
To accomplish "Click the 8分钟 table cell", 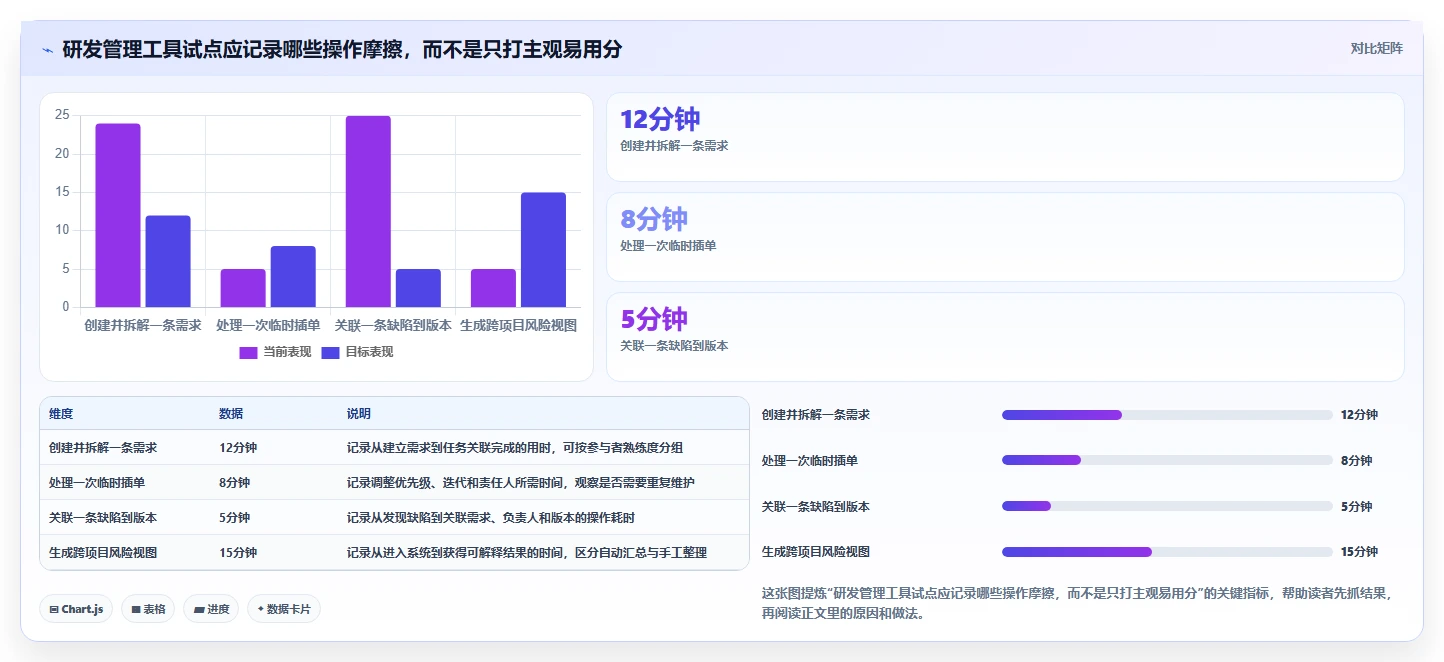I will click(x=235, y=483).
